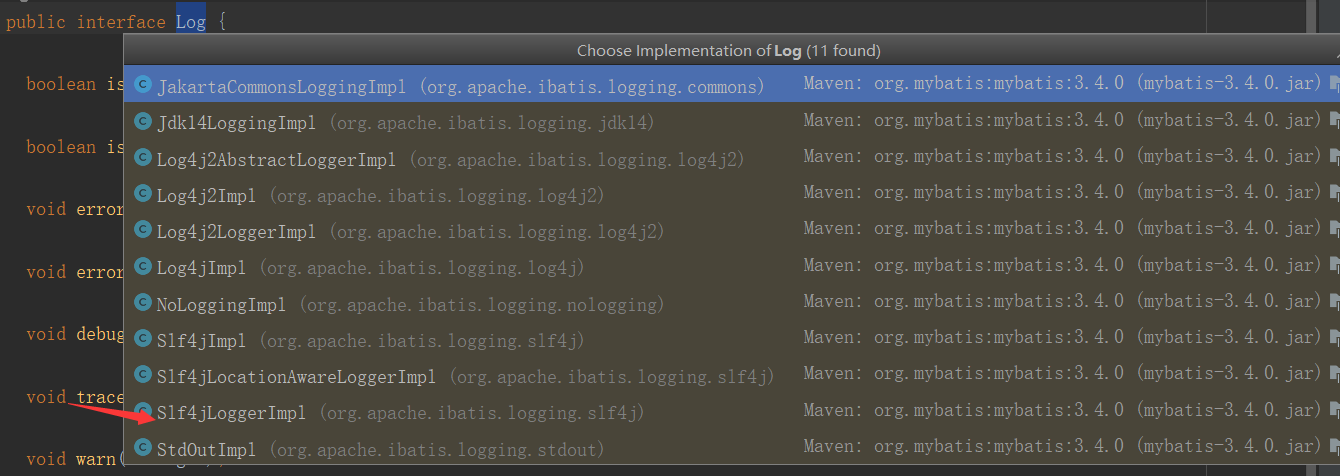Open Jdk14LoggingImpl class
This screenshot has height=476, width=1340.
click(x=731, y=122)
